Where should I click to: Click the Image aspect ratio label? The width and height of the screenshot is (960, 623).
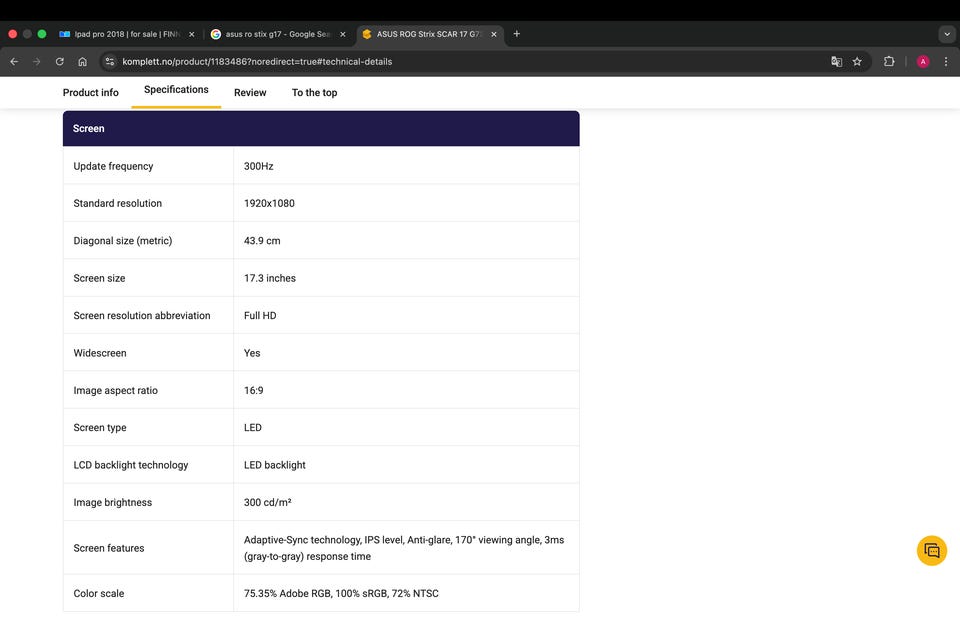(x=116, y=390)
